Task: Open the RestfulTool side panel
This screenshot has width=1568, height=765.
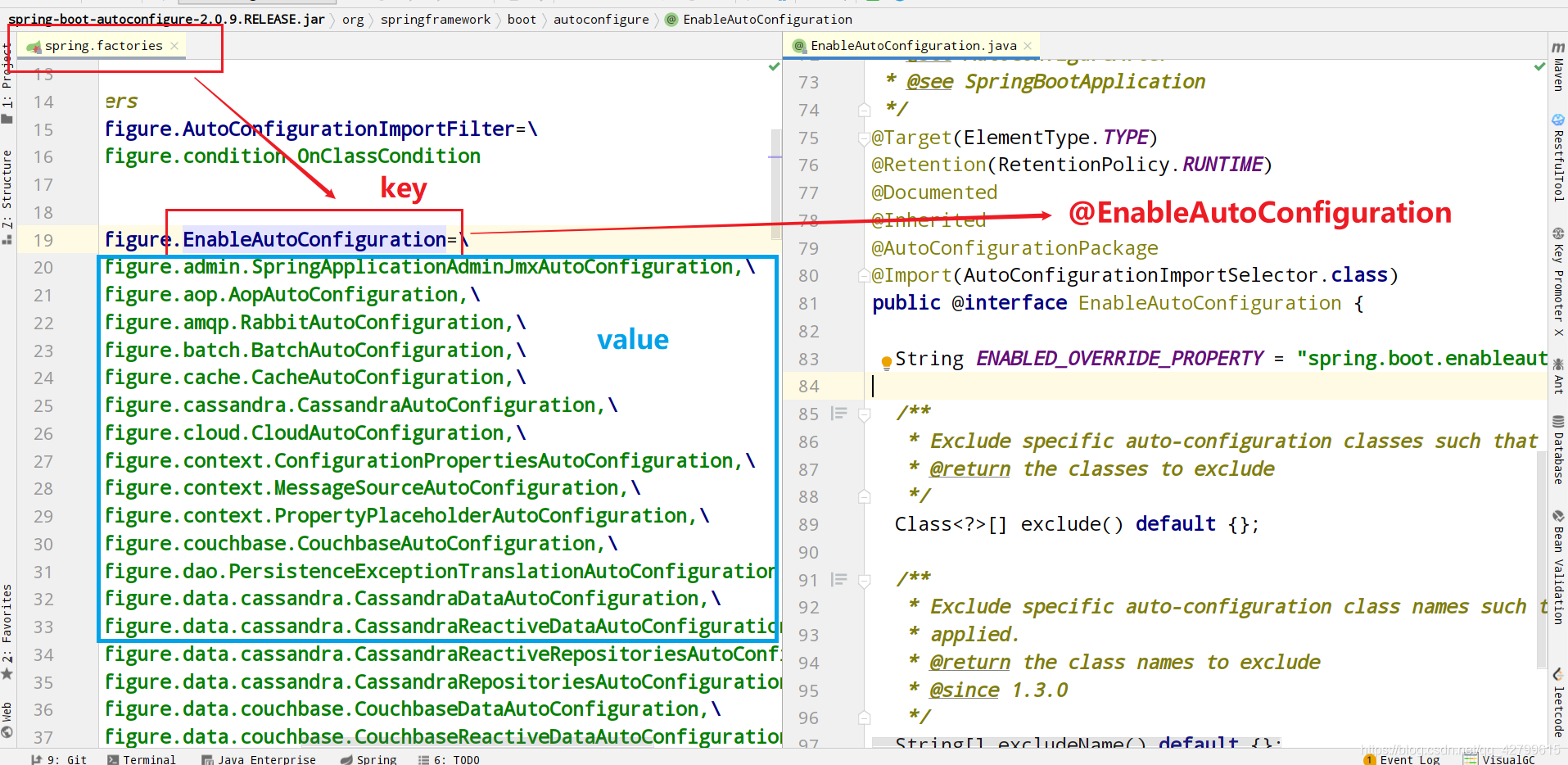Action: (1557, 156)
